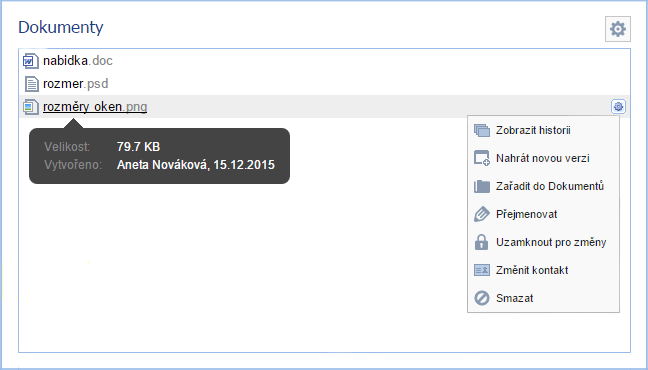Click the history icon next to Zobrazit historii

pyautogui.click(x=482, y=131)
